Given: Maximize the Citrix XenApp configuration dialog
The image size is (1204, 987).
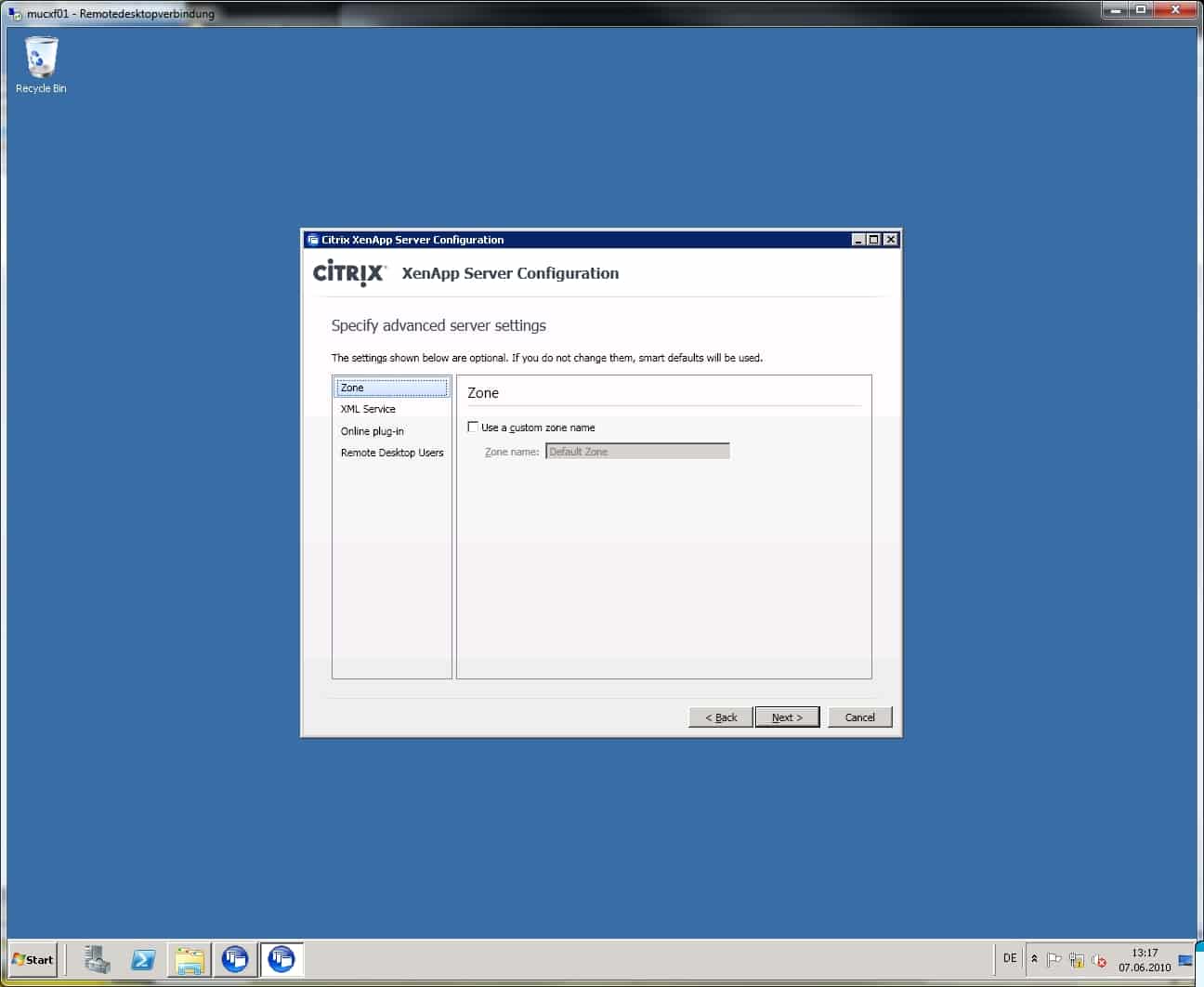Looking at the screenshot, I should tap(874, 240).
